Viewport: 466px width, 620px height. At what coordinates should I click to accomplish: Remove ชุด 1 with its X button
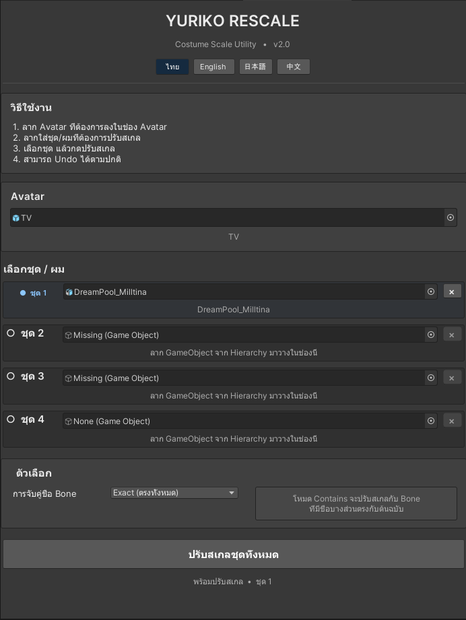coord(452,292)
